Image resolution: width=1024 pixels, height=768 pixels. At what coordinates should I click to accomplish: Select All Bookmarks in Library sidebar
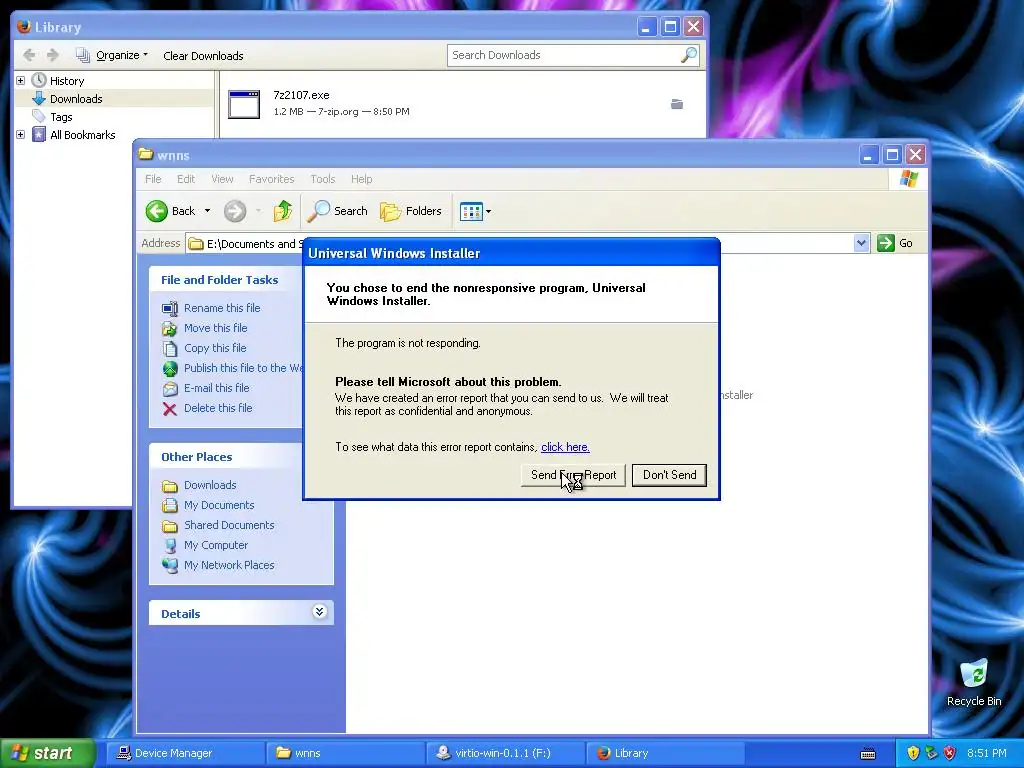click(x=83, y=135)
